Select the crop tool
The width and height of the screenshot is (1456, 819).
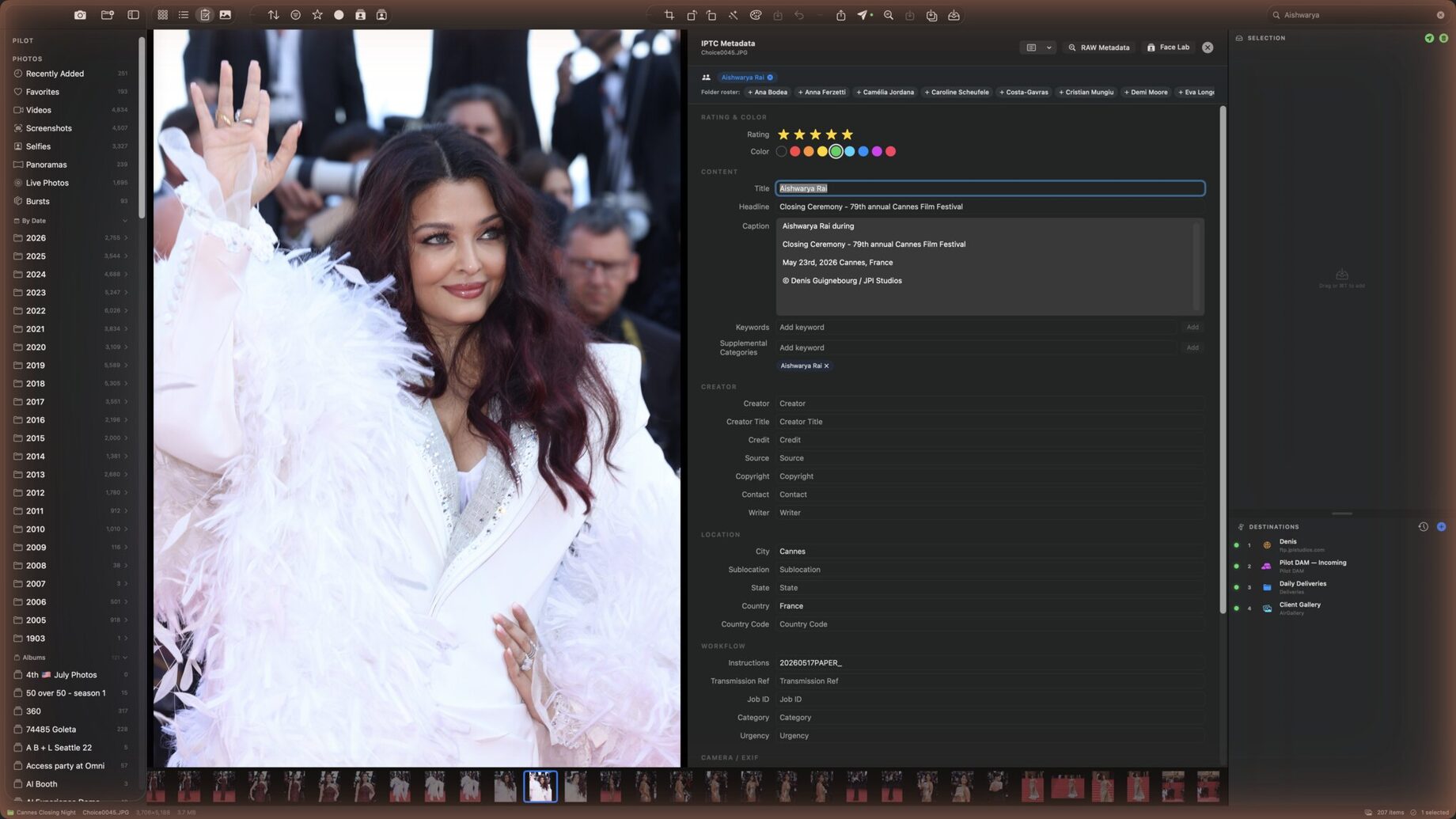tap(669, 15)
